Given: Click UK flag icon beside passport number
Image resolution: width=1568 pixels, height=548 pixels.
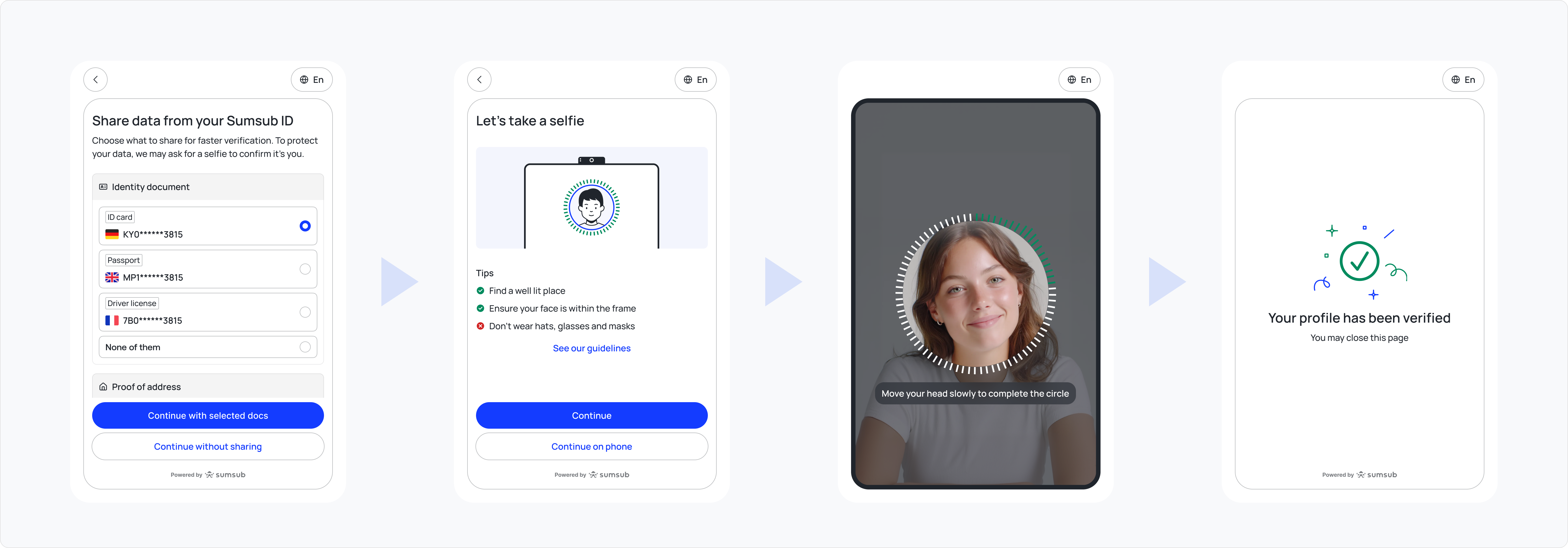Looking at the screenshot, I should pos(112,277).
